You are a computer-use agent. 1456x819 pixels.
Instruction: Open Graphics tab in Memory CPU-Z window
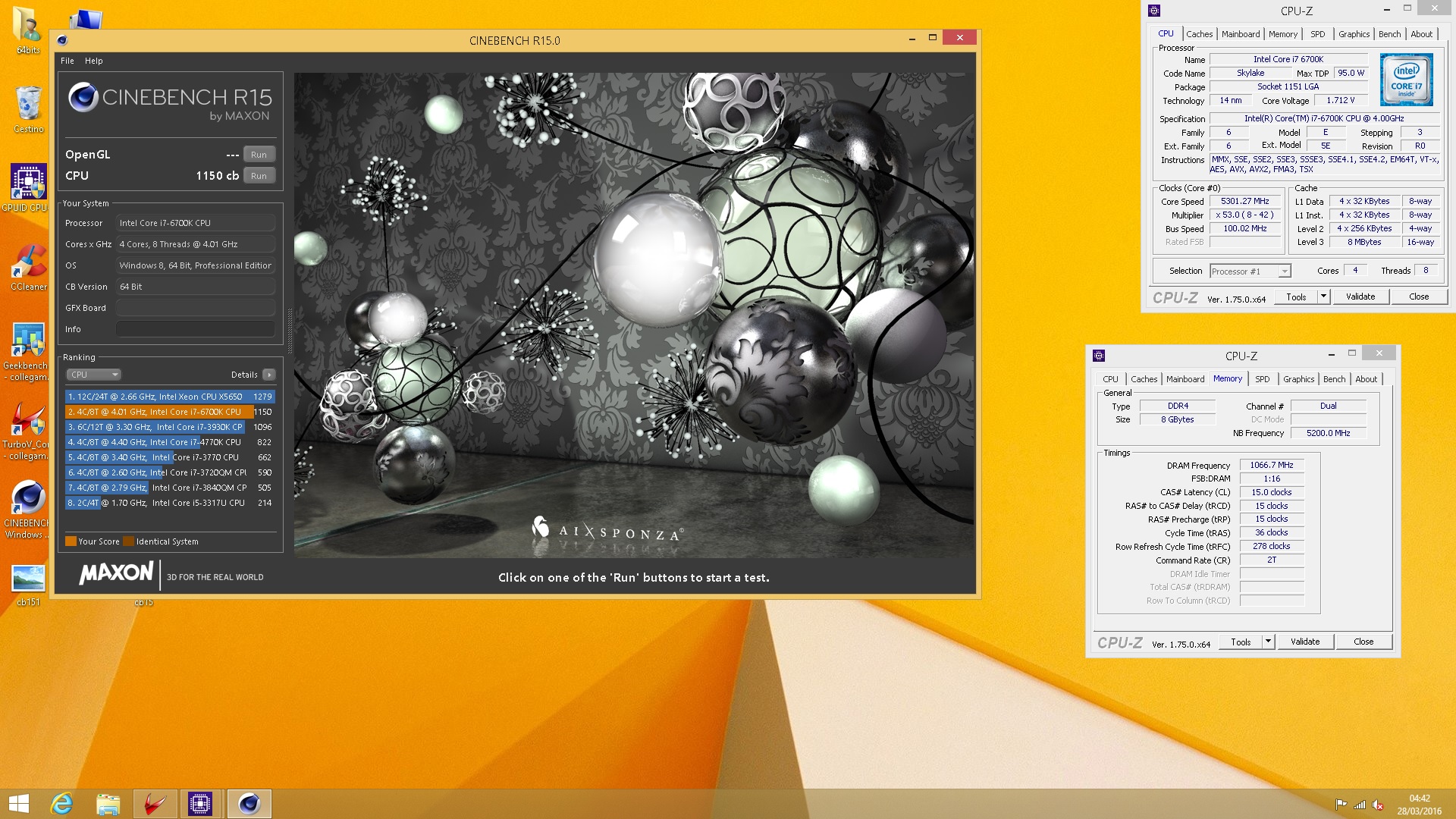point(1298,379)
